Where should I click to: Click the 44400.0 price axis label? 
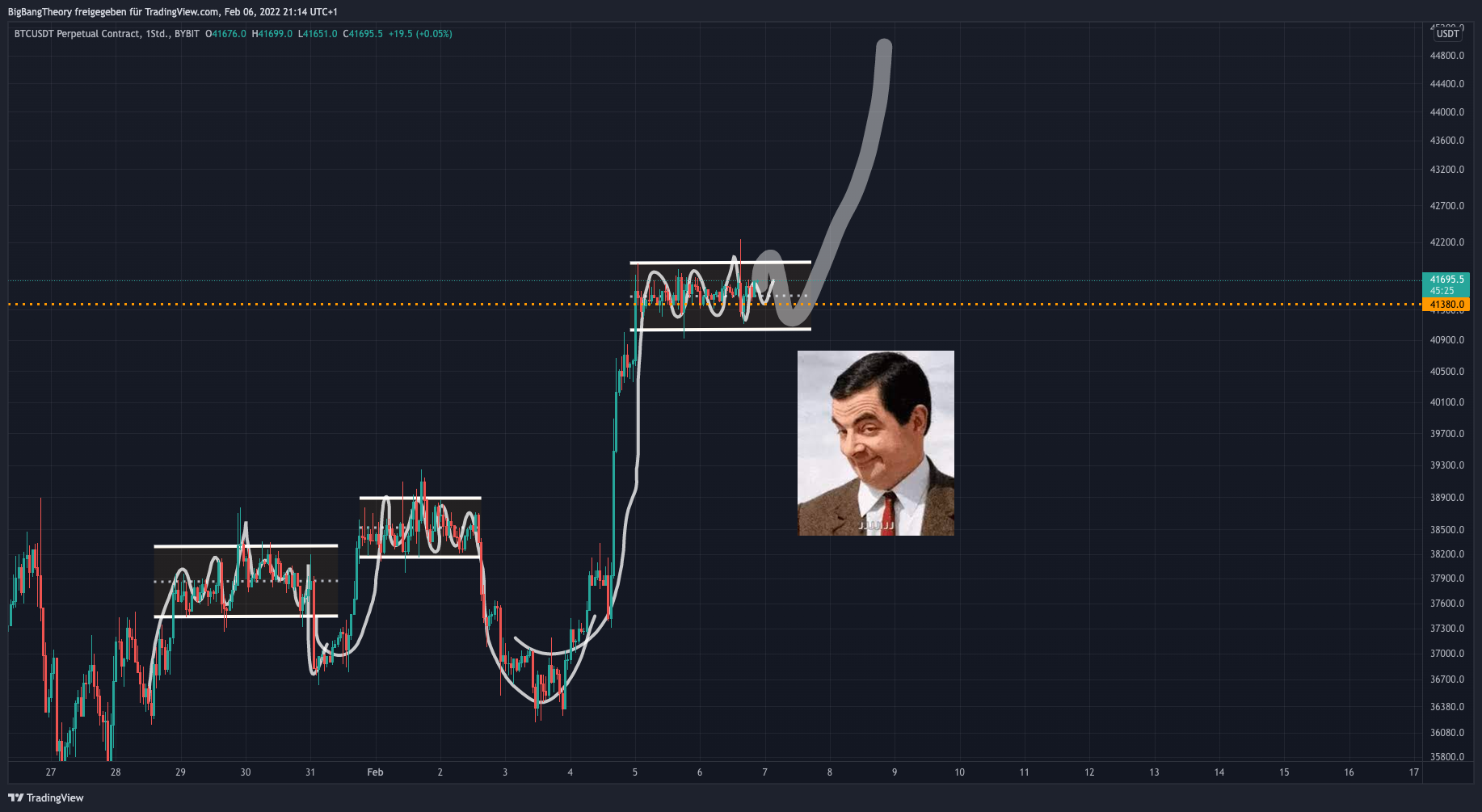[x=1447, y=84]
